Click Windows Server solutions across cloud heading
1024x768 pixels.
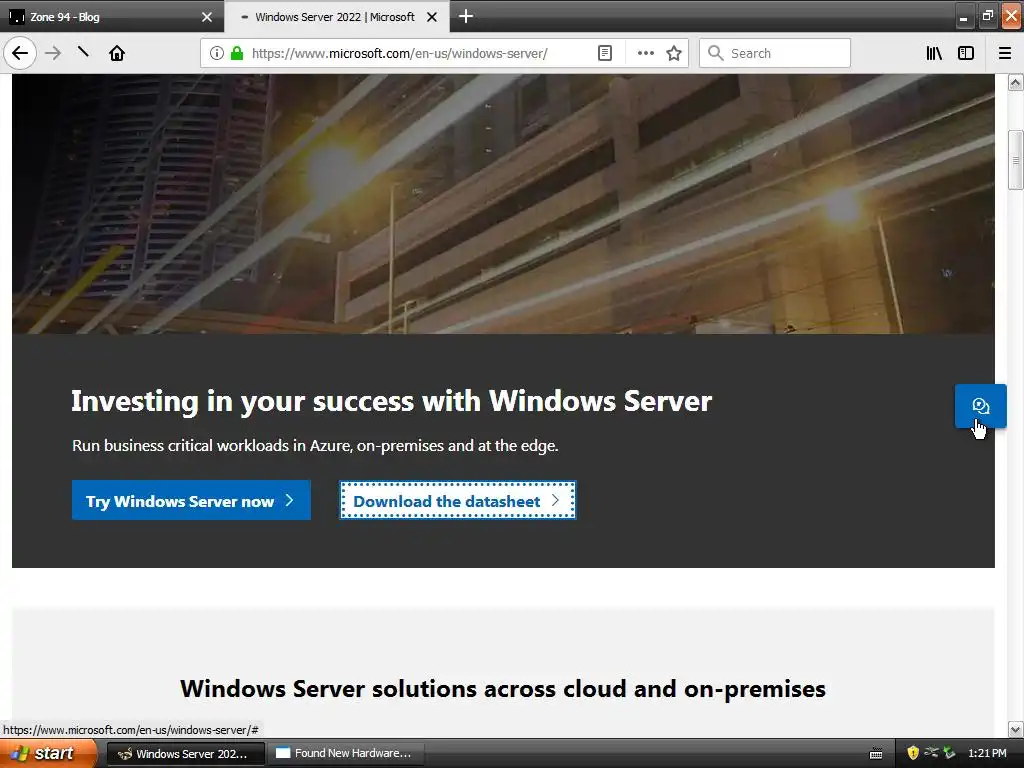tap(503, 689)
